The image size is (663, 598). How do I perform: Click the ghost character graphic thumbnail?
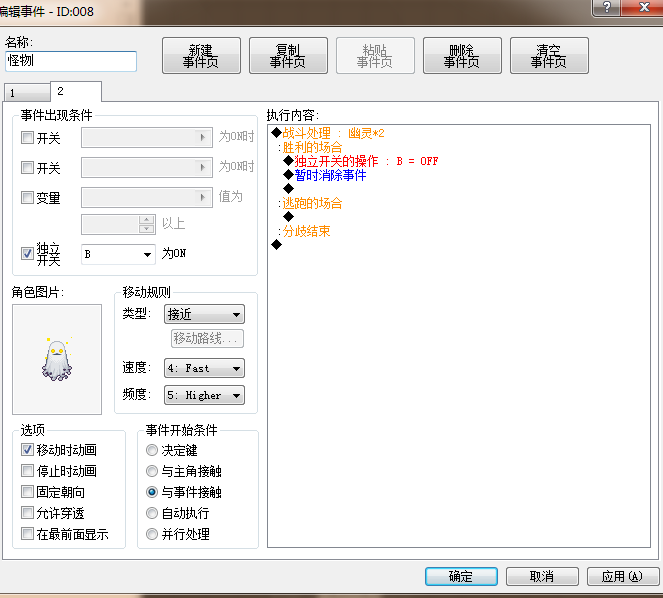click(x=57, y=359)
